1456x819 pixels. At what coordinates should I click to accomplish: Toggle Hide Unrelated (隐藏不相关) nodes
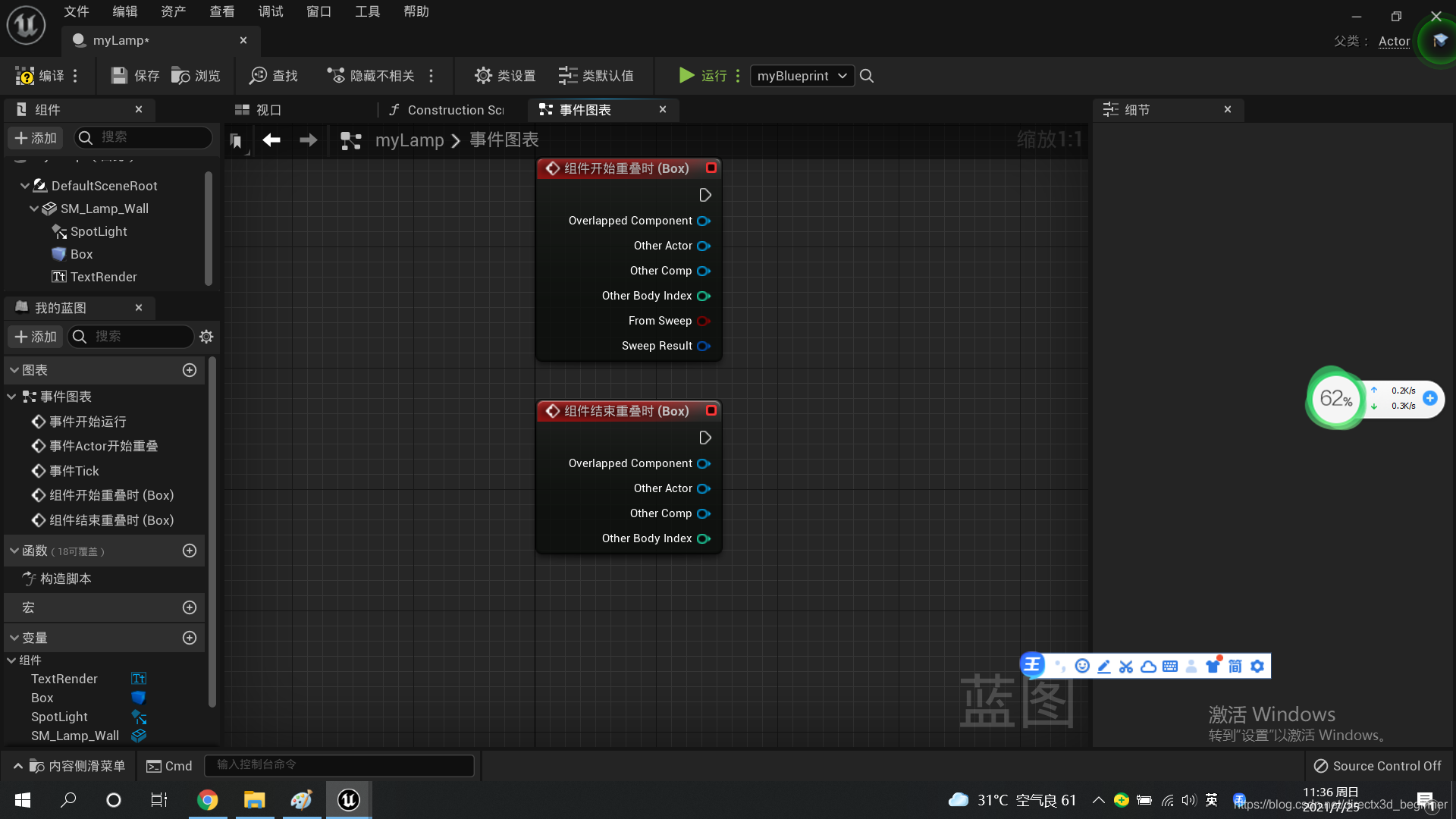pyautogui.click(x=336, y=76)
